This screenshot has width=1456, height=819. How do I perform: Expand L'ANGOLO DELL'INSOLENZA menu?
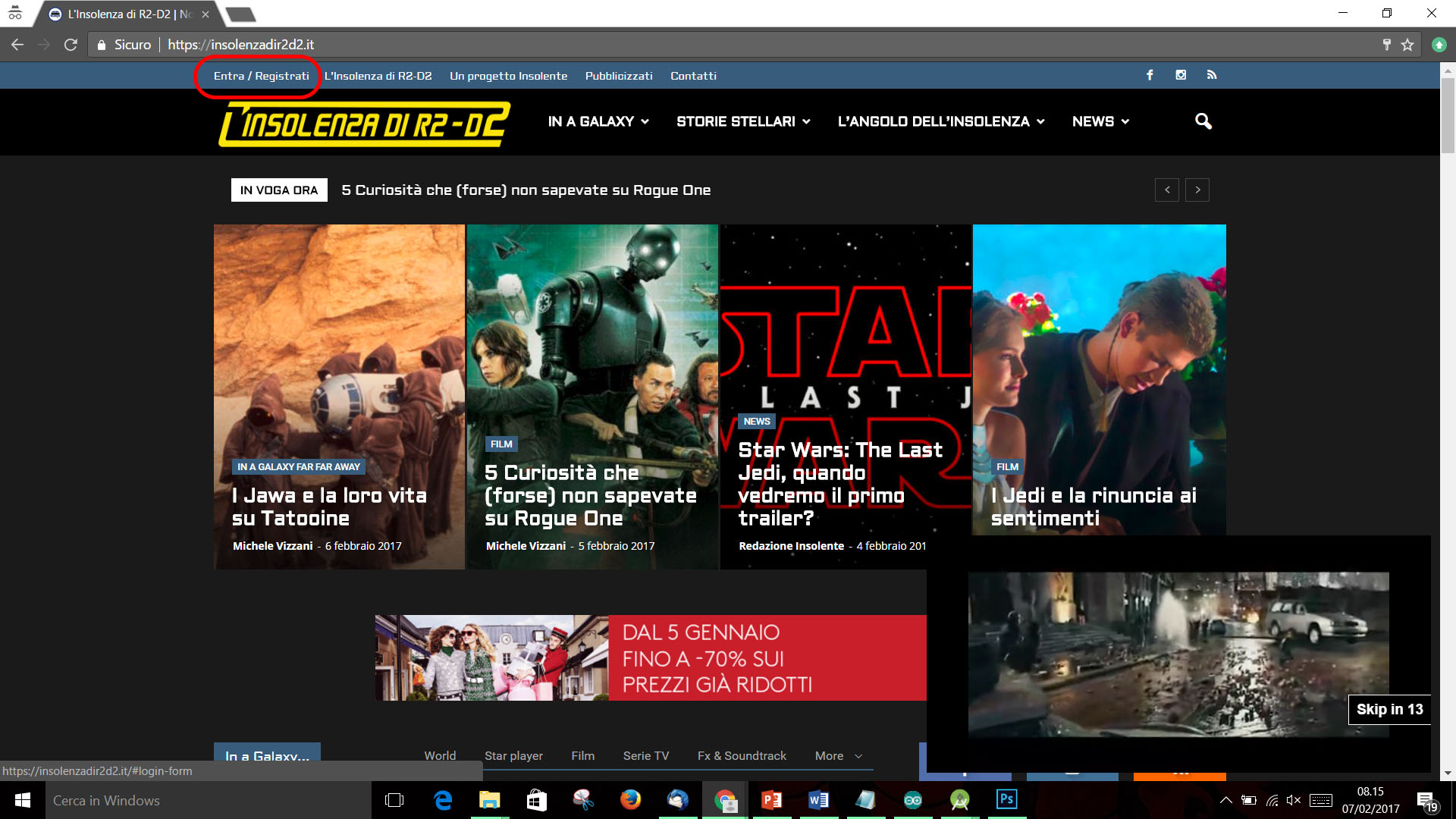pyautogui.click(x=941, y=121)
